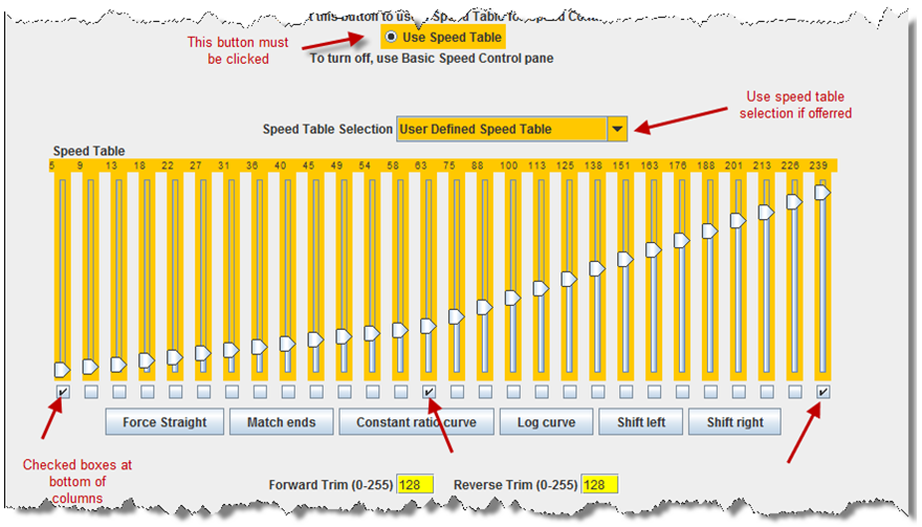The image size is (922, 527).
Task: Click the Reverse Trim value field
Action: (x=597, y=485)
